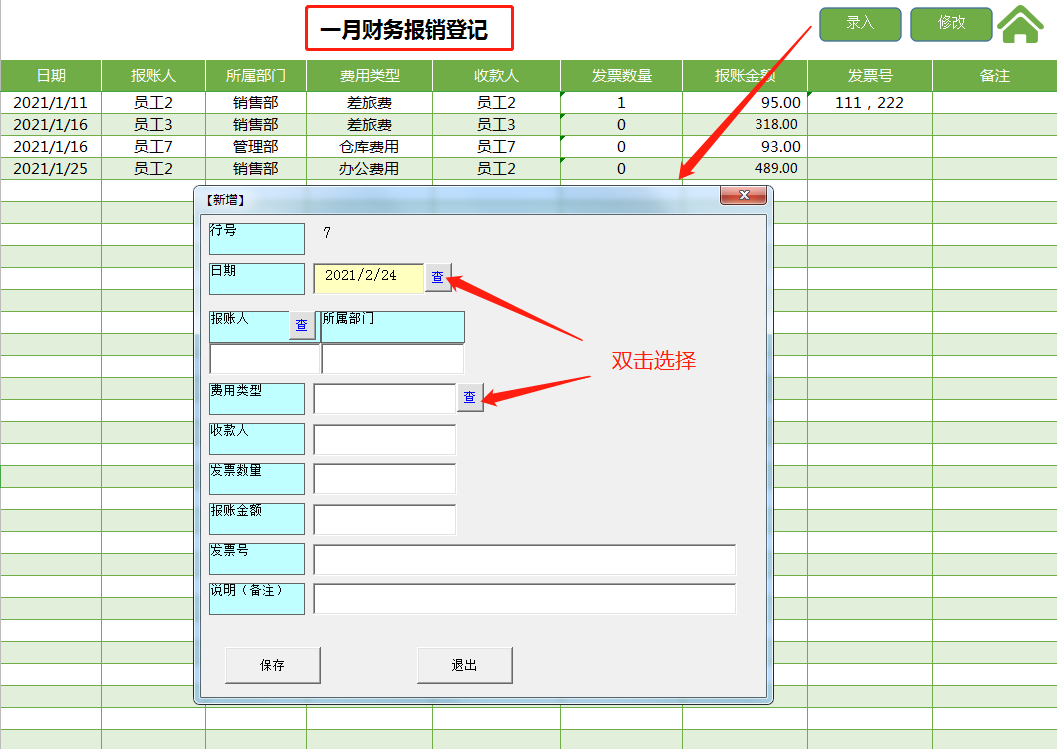This screenshot has width=1057, height=749.
Task: Open the date lookup with the 查 icon
Action: point(437,278)
